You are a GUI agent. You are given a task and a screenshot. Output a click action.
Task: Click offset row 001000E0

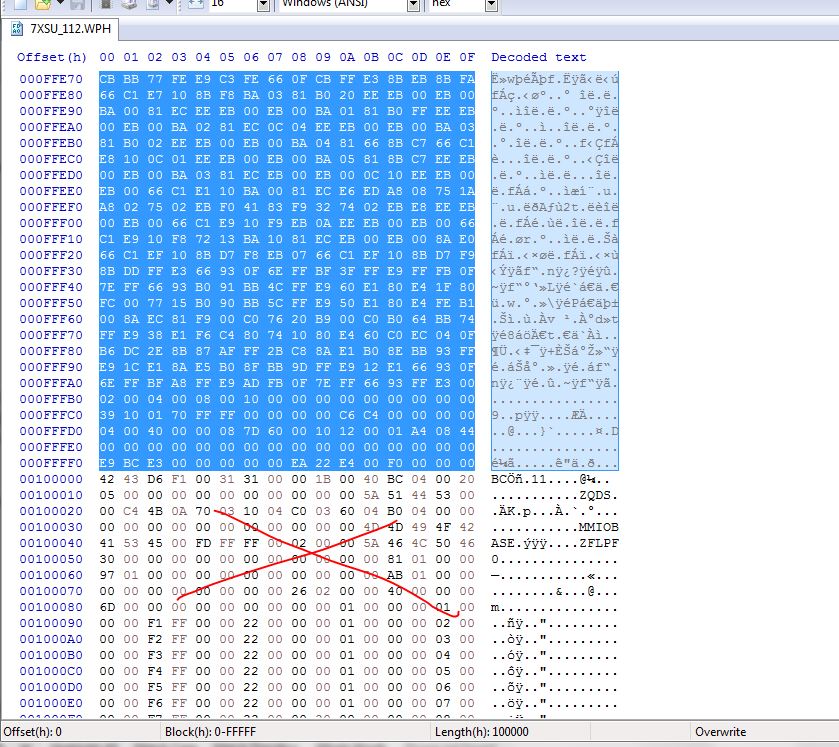pos(51,703)
